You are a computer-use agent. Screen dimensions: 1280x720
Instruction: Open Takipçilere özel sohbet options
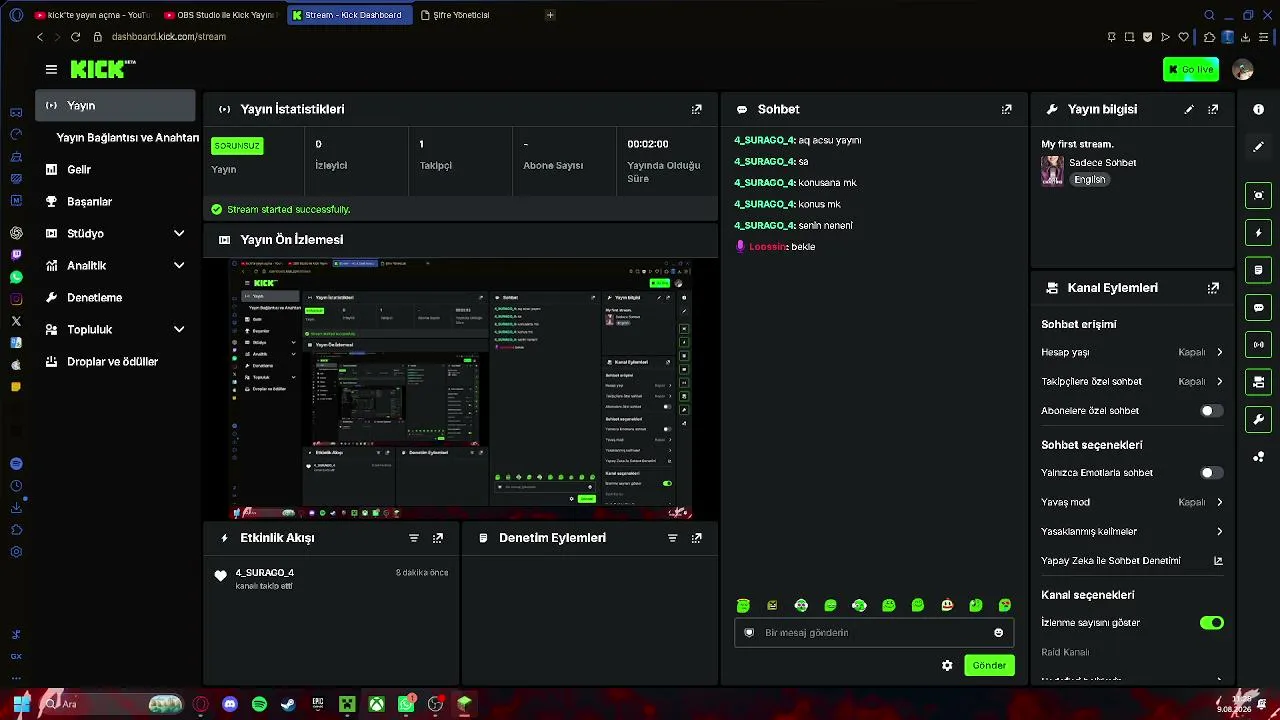pos(1132,382)
